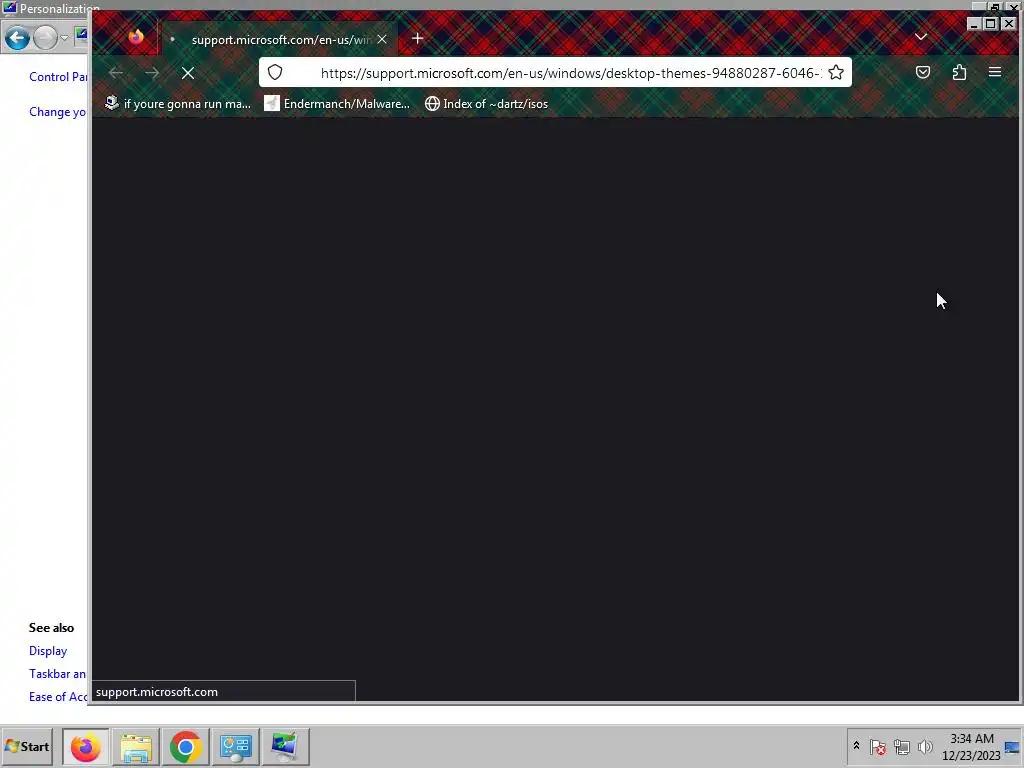Select the support.microsoft.com tab
Viewport: 1024px width, 768px height.
[x=278, y=39]
